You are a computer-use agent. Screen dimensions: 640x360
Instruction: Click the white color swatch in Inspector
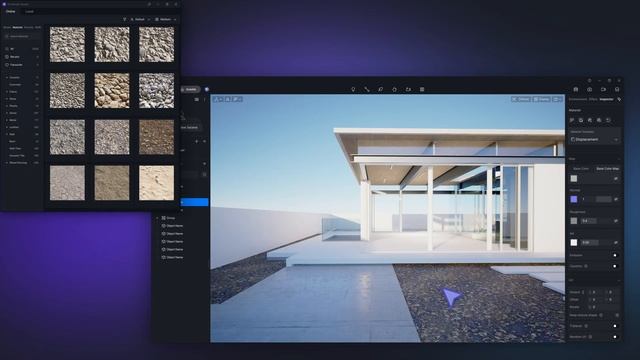574,242
